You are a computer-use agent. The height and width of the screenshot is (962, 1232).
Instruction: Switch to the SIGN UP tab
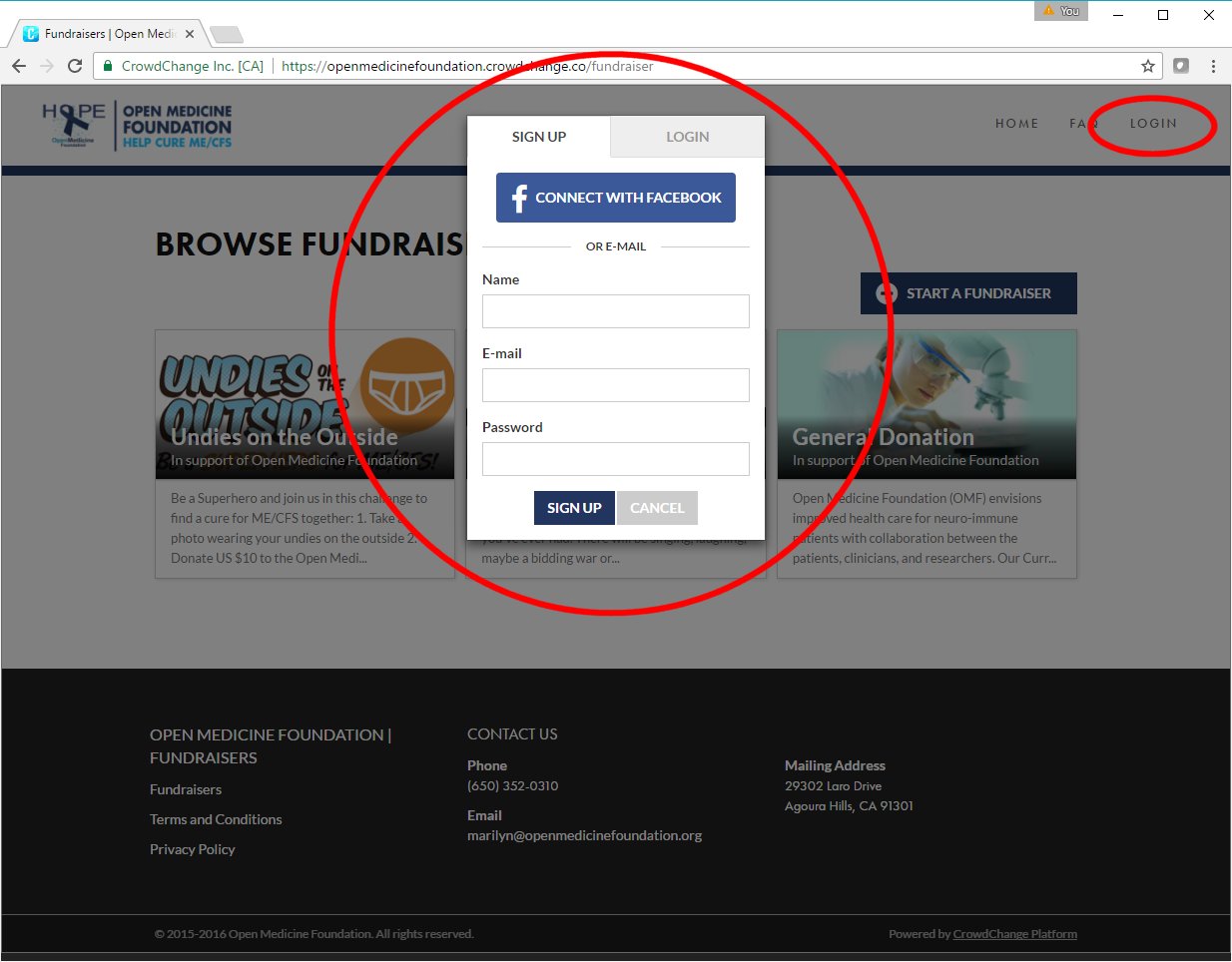[539, 137]
